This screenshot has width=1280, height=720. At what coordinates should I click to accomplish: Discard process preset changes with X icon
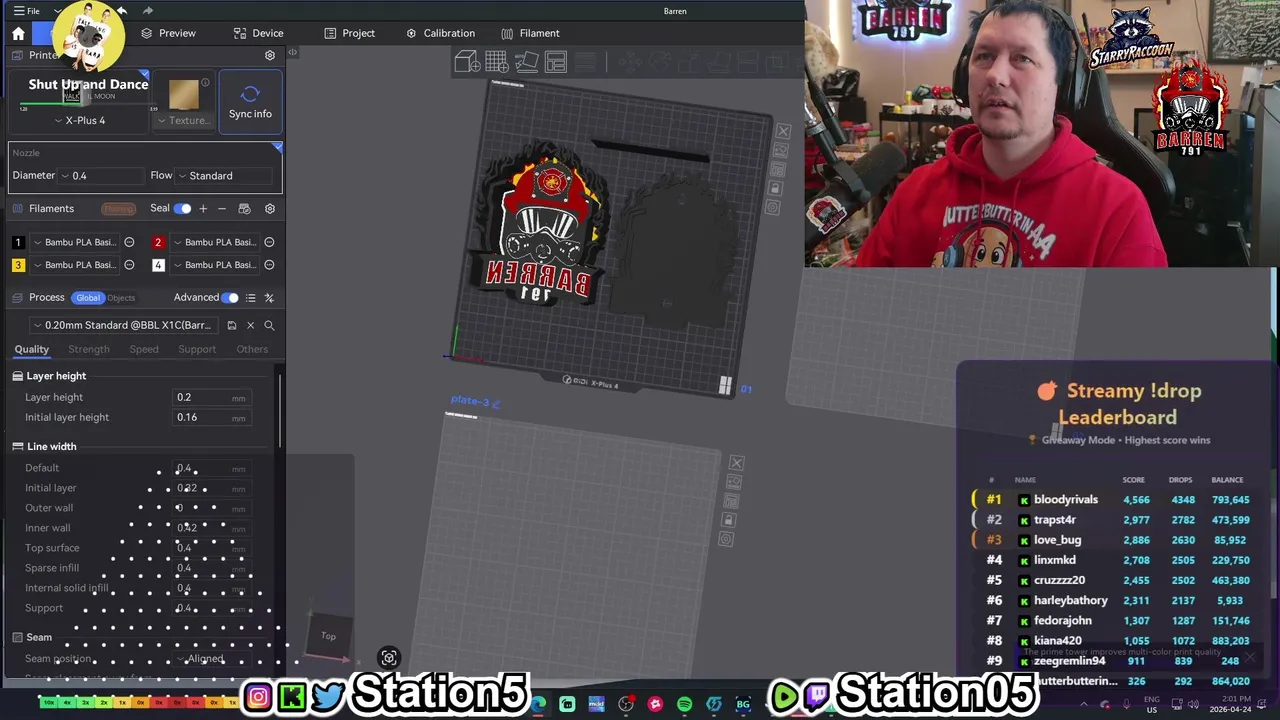click(251, 325)
